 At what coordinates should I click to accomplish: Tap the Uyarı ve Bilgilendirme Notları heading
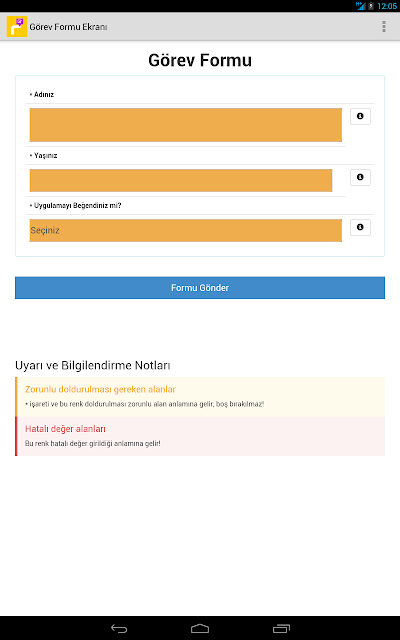tap(93, 365)
